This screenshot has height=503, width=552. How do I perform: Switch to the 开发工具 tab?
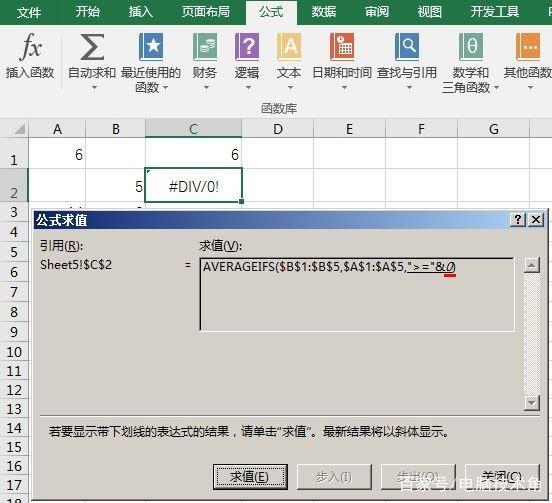point(494,12)
